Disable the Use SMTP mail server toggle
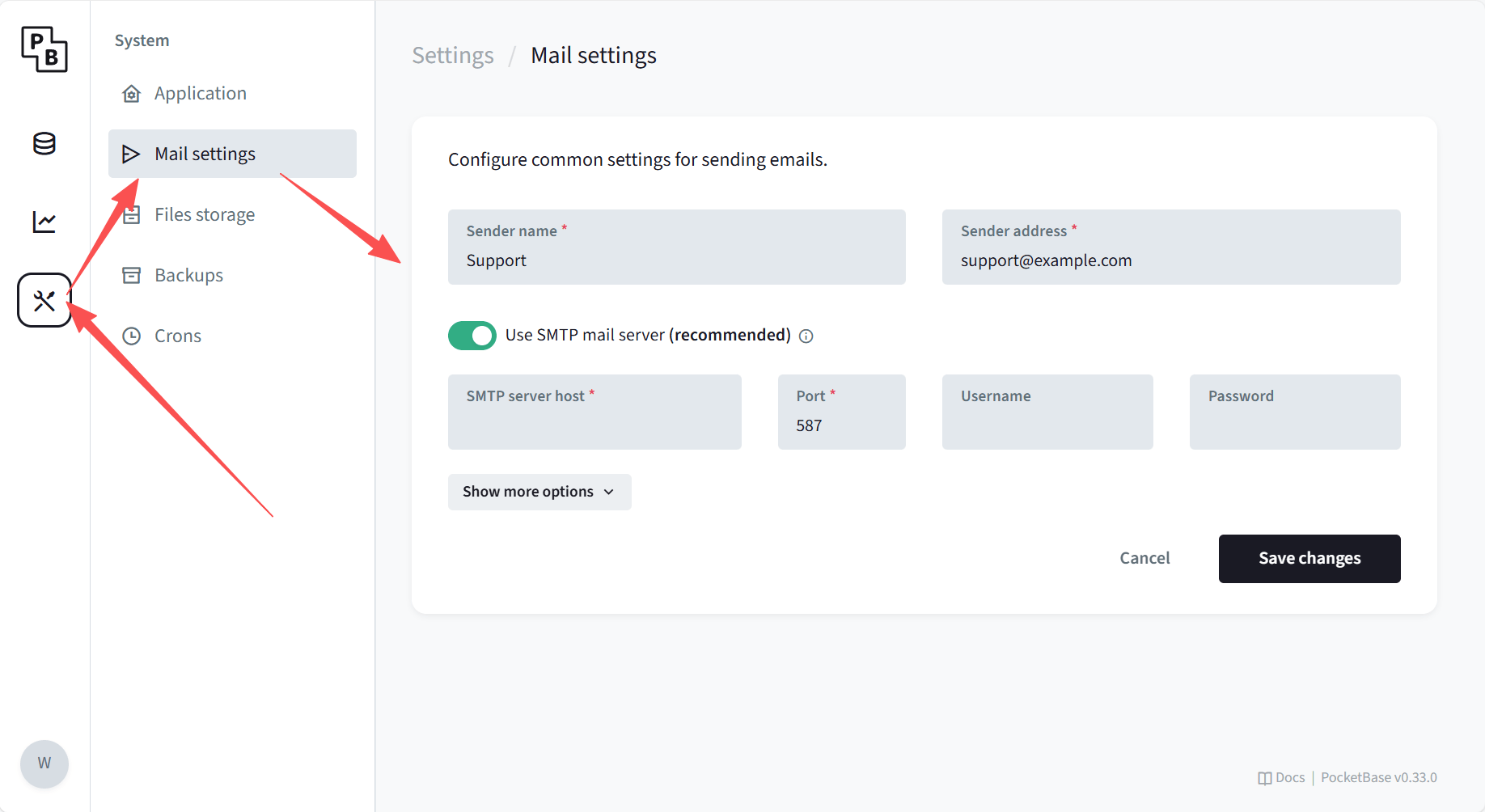 (x=472, y=336)
